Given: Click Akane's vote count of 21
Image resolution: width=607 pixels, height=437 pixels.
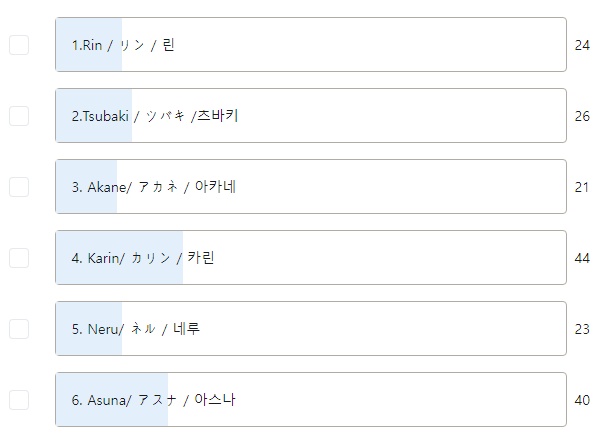Looking at the screenshot, I should click(583, 187).
